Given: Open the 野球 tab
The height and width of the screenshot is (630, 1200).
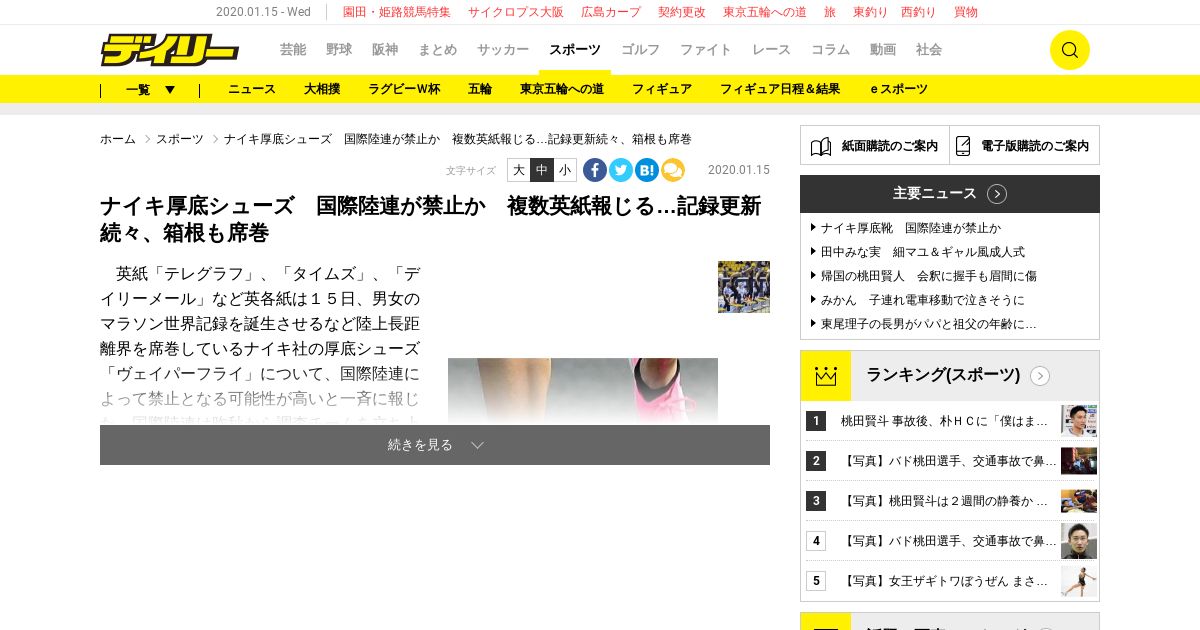Looking at the screenshot, I should (339, 50).
